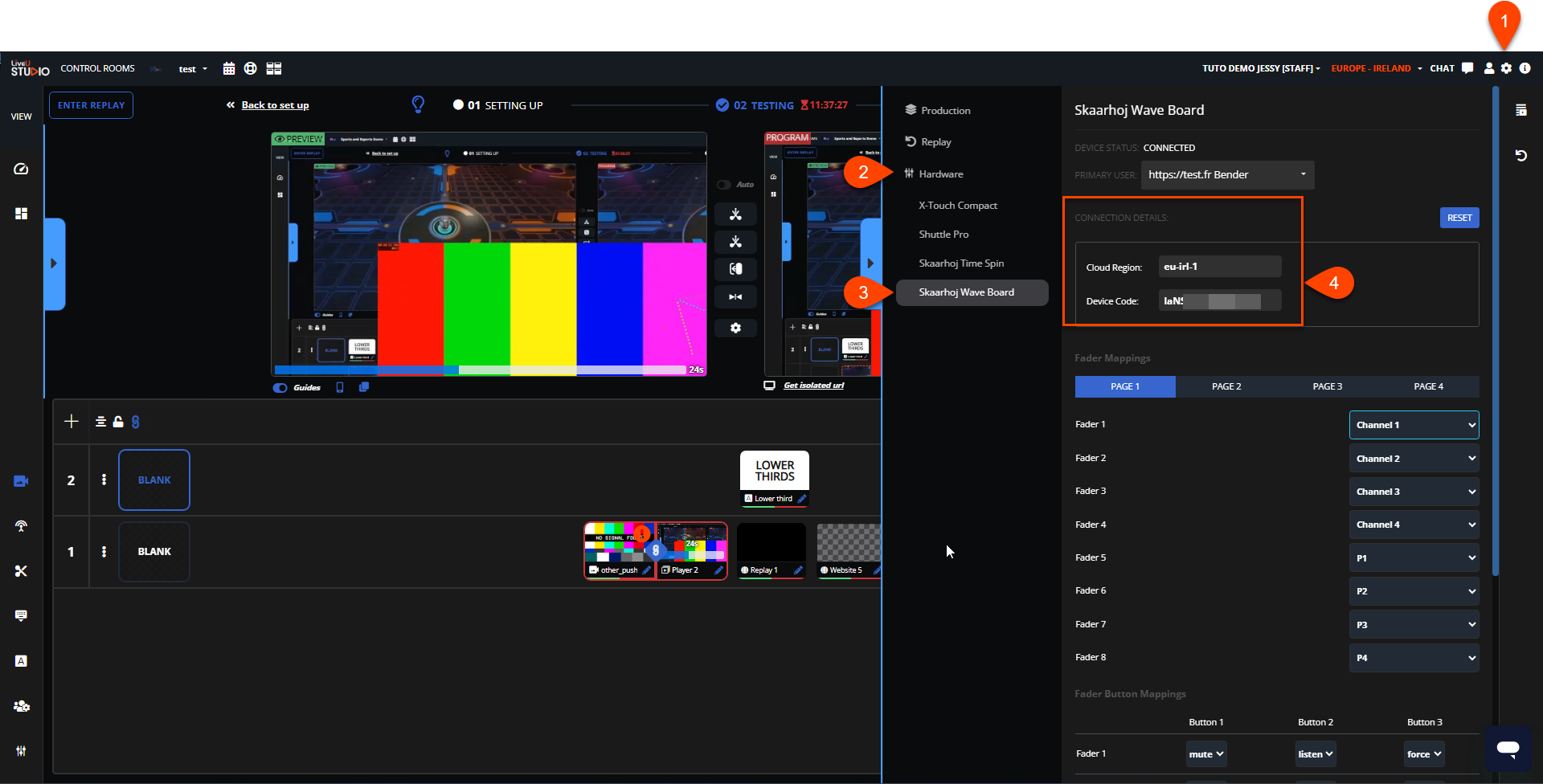Open Fader 1 Button 1 mute dropdown

pos(1206,753)
